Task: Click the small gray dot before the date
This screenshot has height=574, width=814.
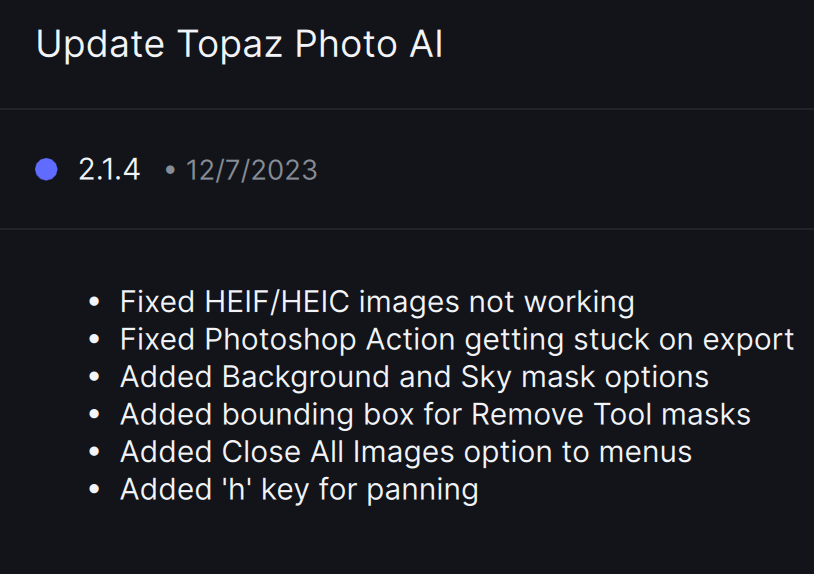Action: [x=170, y=170]
